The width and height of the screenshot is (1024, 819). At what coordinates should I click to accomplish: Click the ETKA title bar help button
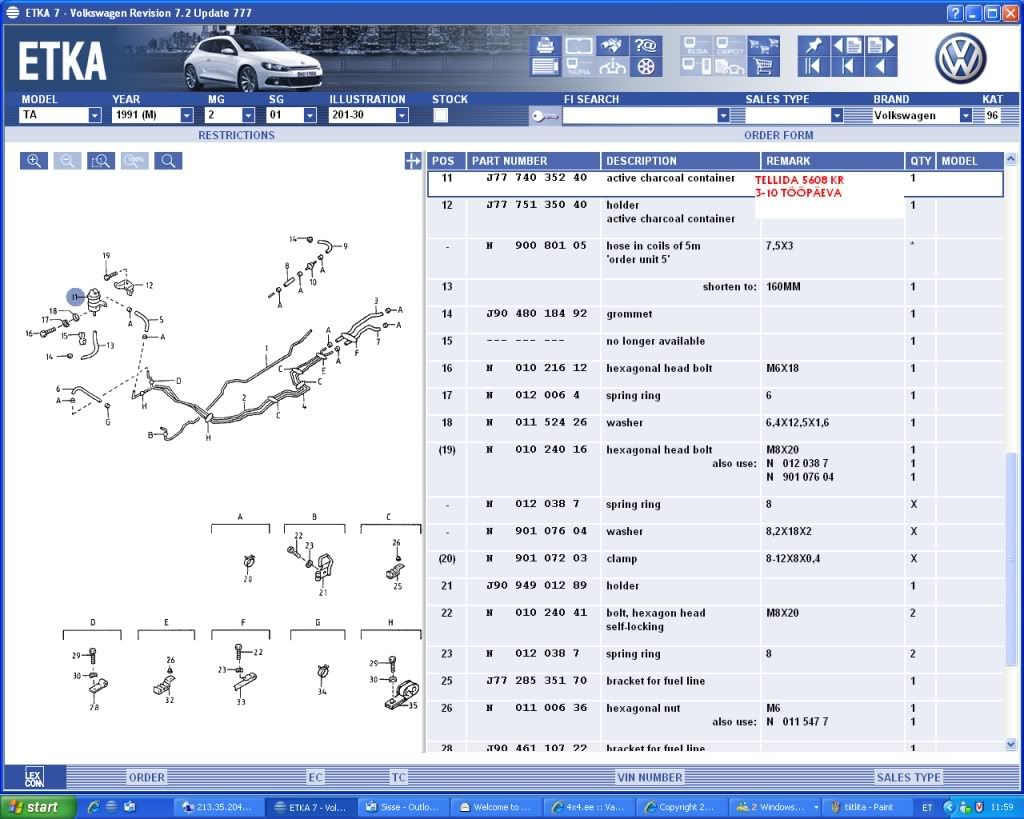pyautogui.click(x=954, y=12)
